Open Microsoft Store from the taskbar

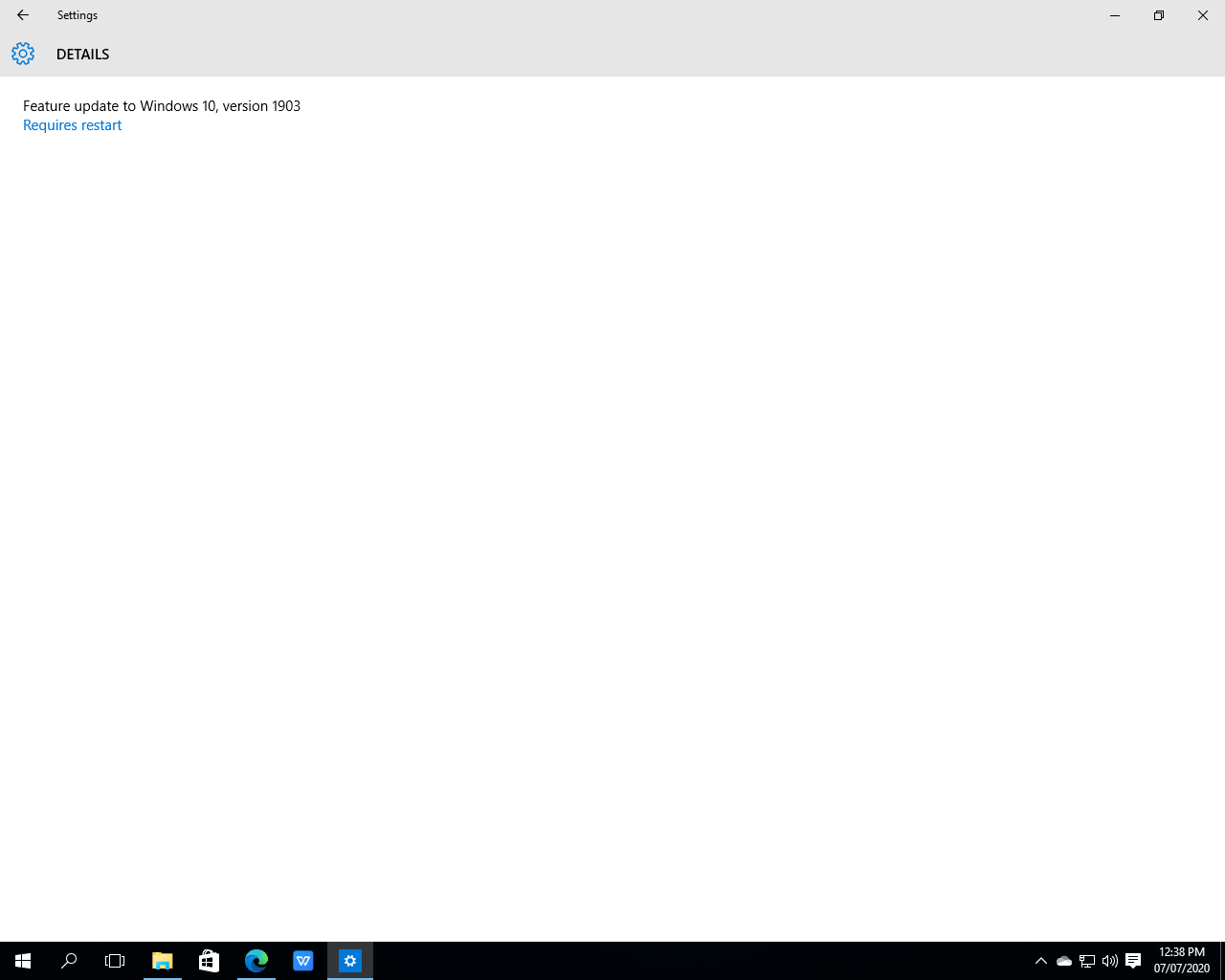click(x=209, y=961)
